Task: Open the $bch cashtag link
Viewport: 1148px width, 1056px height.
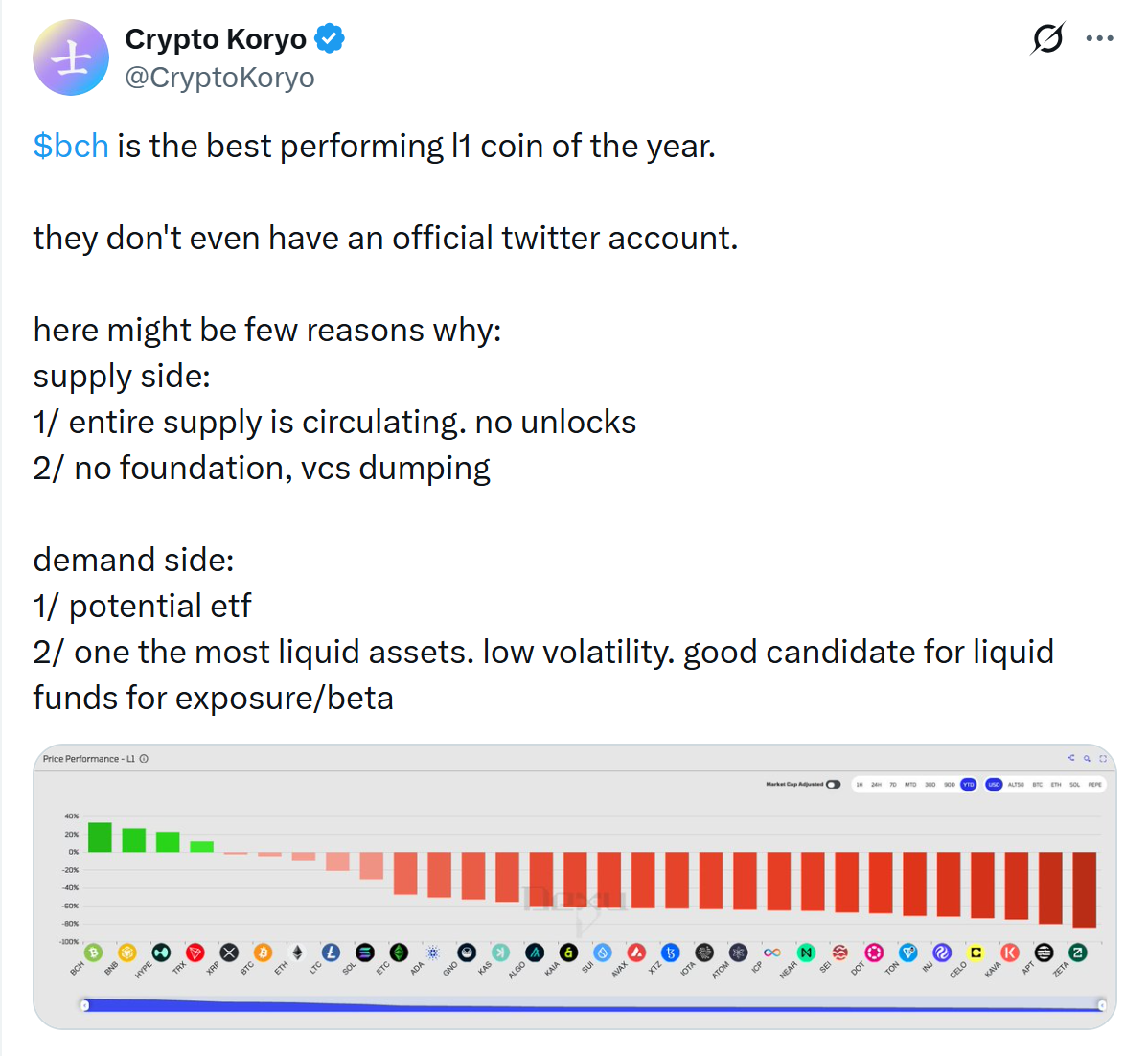Action: tap(70, 146)
